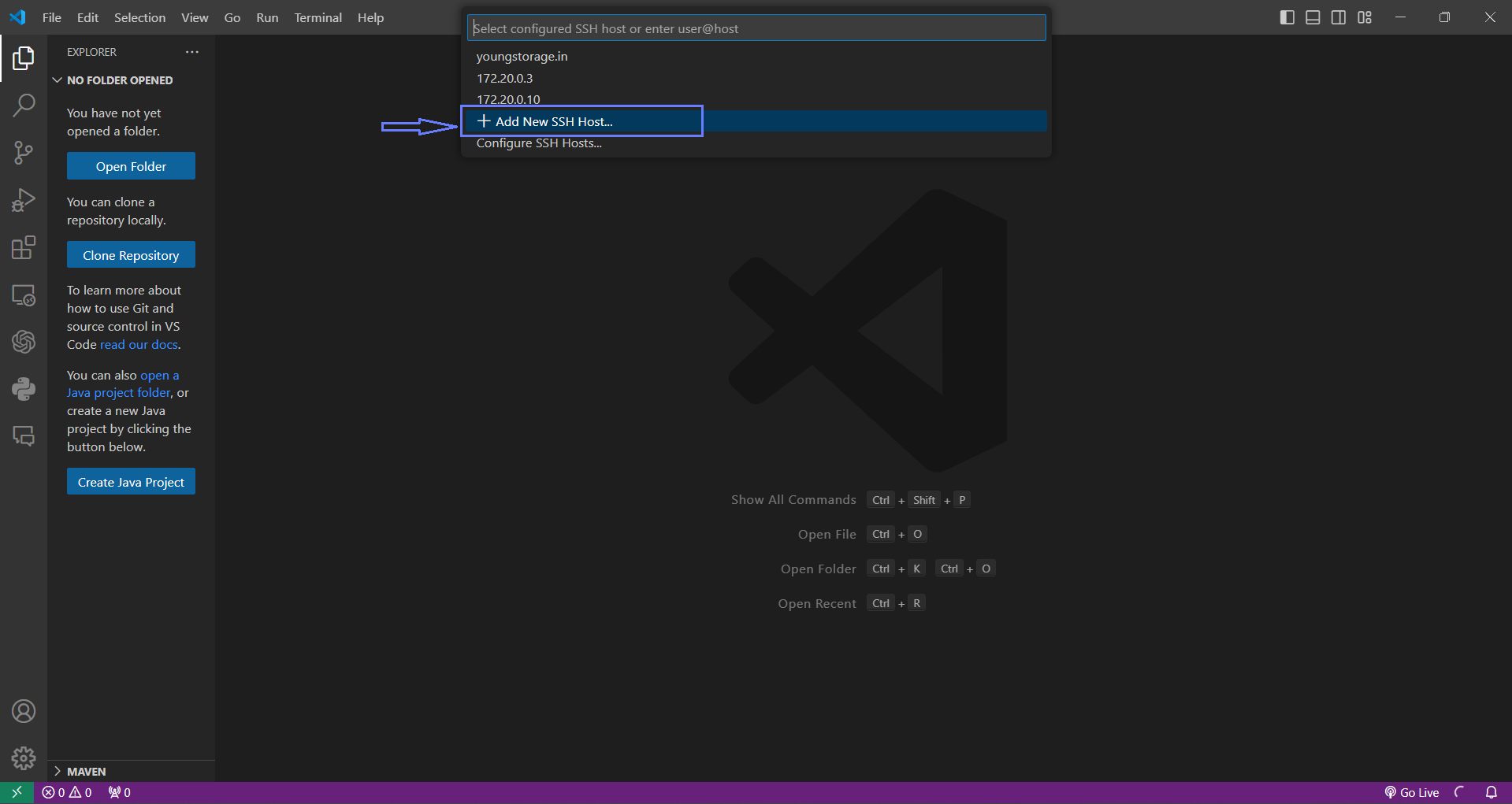
Task: Open the Search view in activity bar
Action: 24,105
